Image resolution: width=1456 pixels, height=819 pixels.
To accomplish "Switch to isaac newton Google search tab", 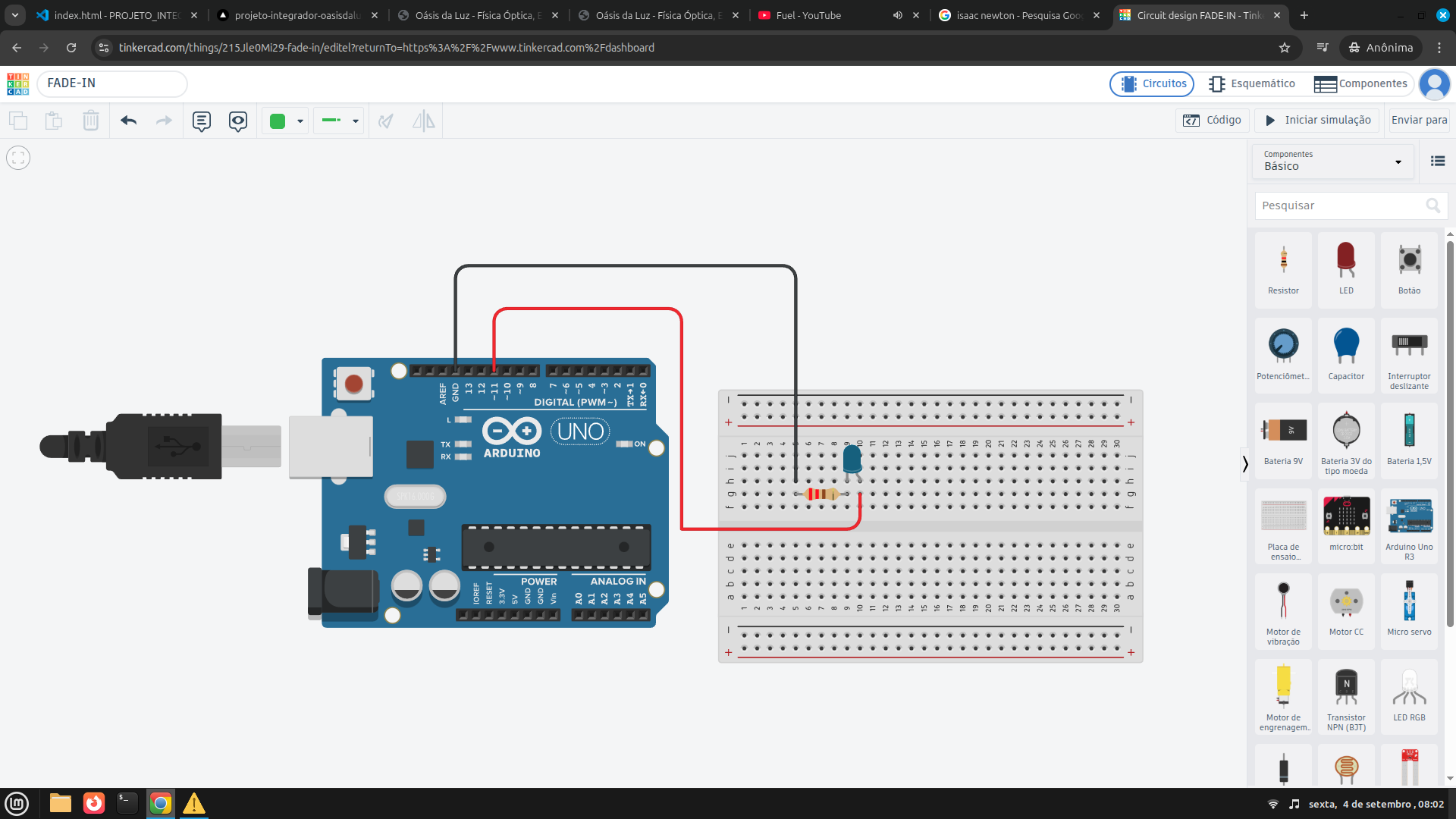I will click(x=1018, y=15).
